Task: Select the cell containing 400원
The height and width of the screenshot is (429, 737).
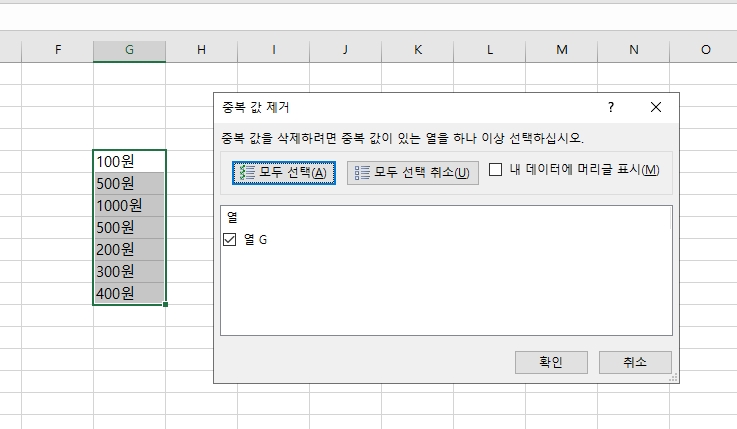Action: (129, 293)
